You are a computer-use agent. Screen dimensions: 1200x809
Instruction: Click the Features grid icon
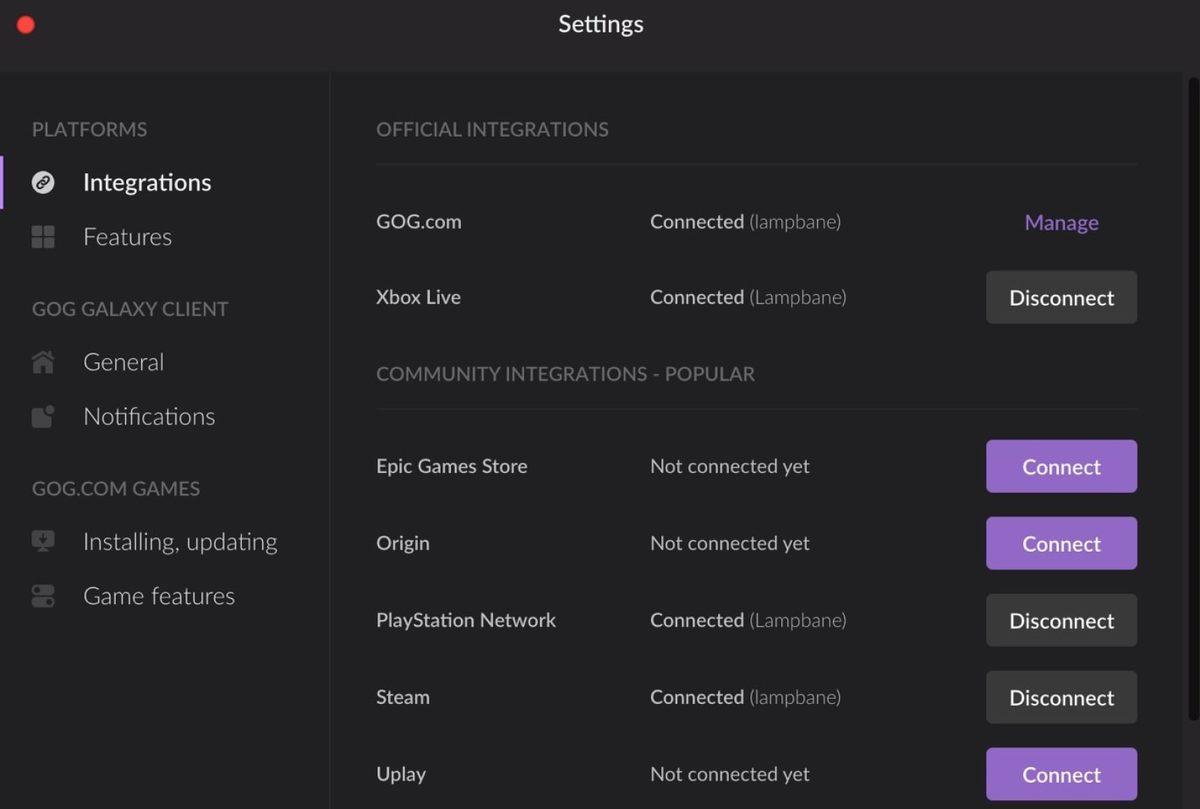(42, 237)
